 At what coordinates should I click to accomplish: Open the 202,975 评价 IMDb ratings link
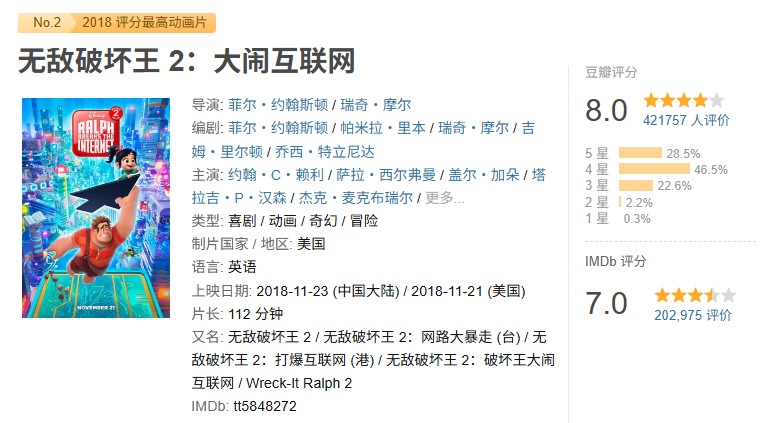pyautogui.click(x=693, y=315)
